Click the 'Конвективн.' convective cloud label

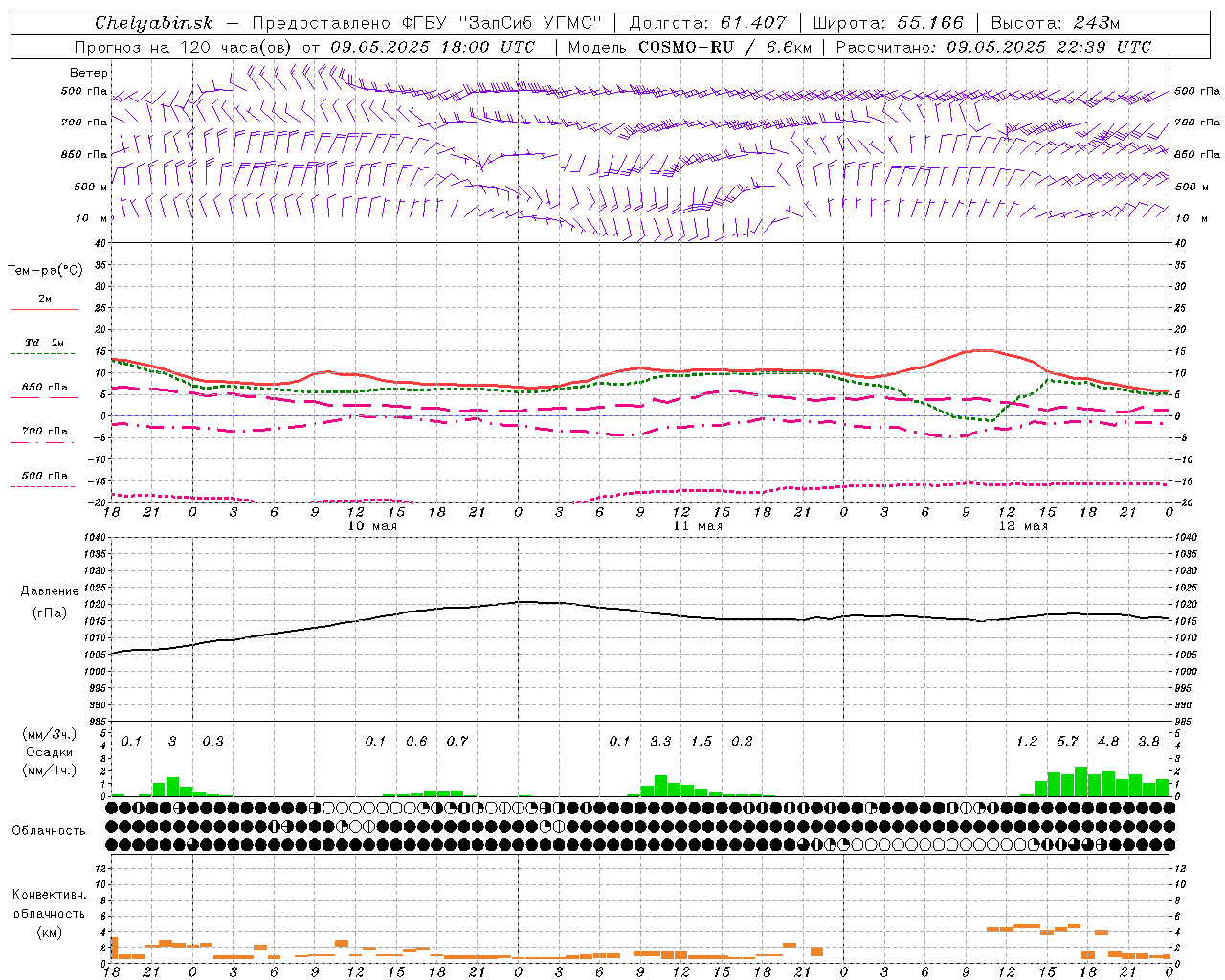49,895
